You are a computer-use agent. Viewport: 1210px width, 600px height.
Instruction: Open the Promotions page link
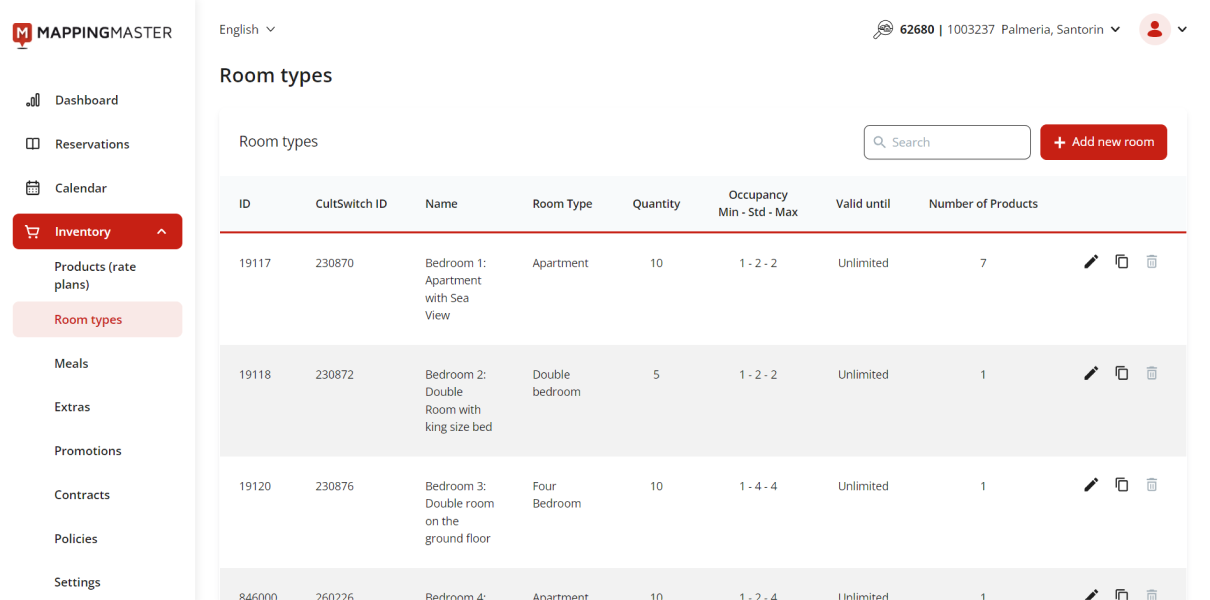coord(88,451)
